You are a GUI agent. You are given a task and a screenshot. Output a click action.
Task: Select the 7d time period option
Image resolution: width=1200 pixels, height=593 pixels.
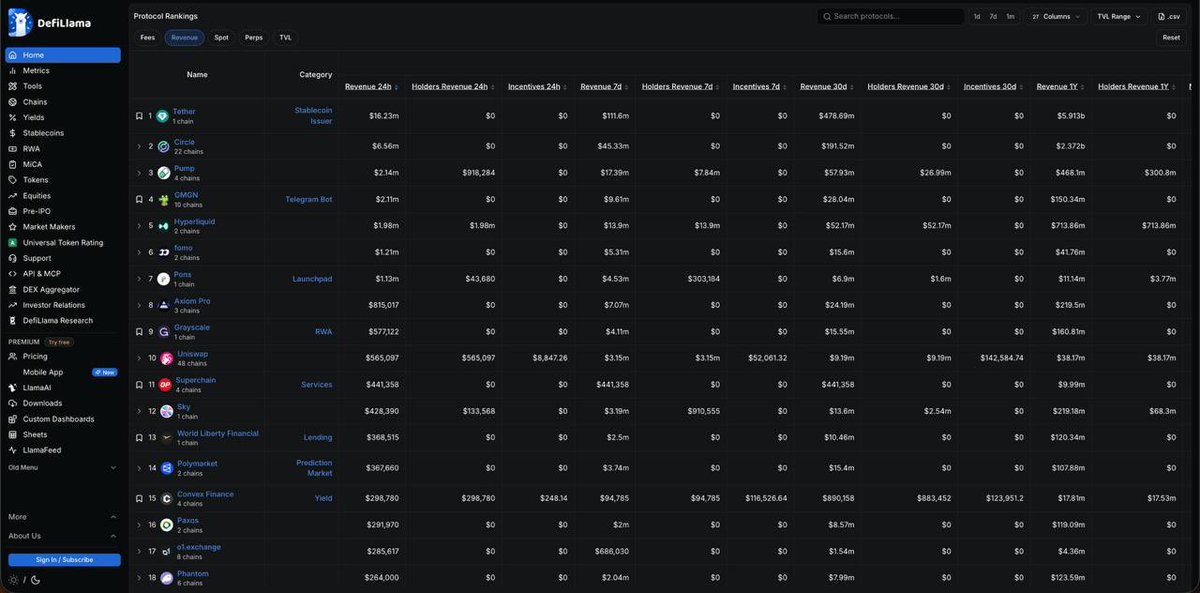[x=993, y=17]
